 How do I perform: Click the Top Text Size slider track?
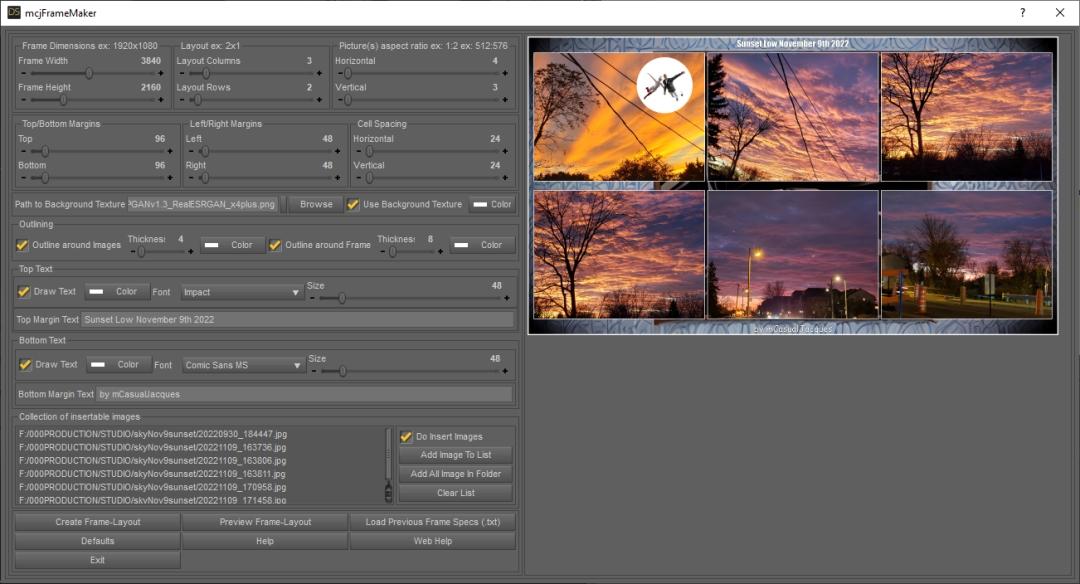point(409,298)
